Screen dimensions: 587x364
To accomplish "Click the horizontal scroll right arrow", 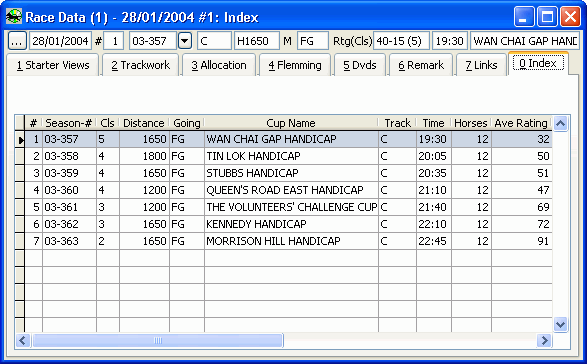I will tap(544, 340).
